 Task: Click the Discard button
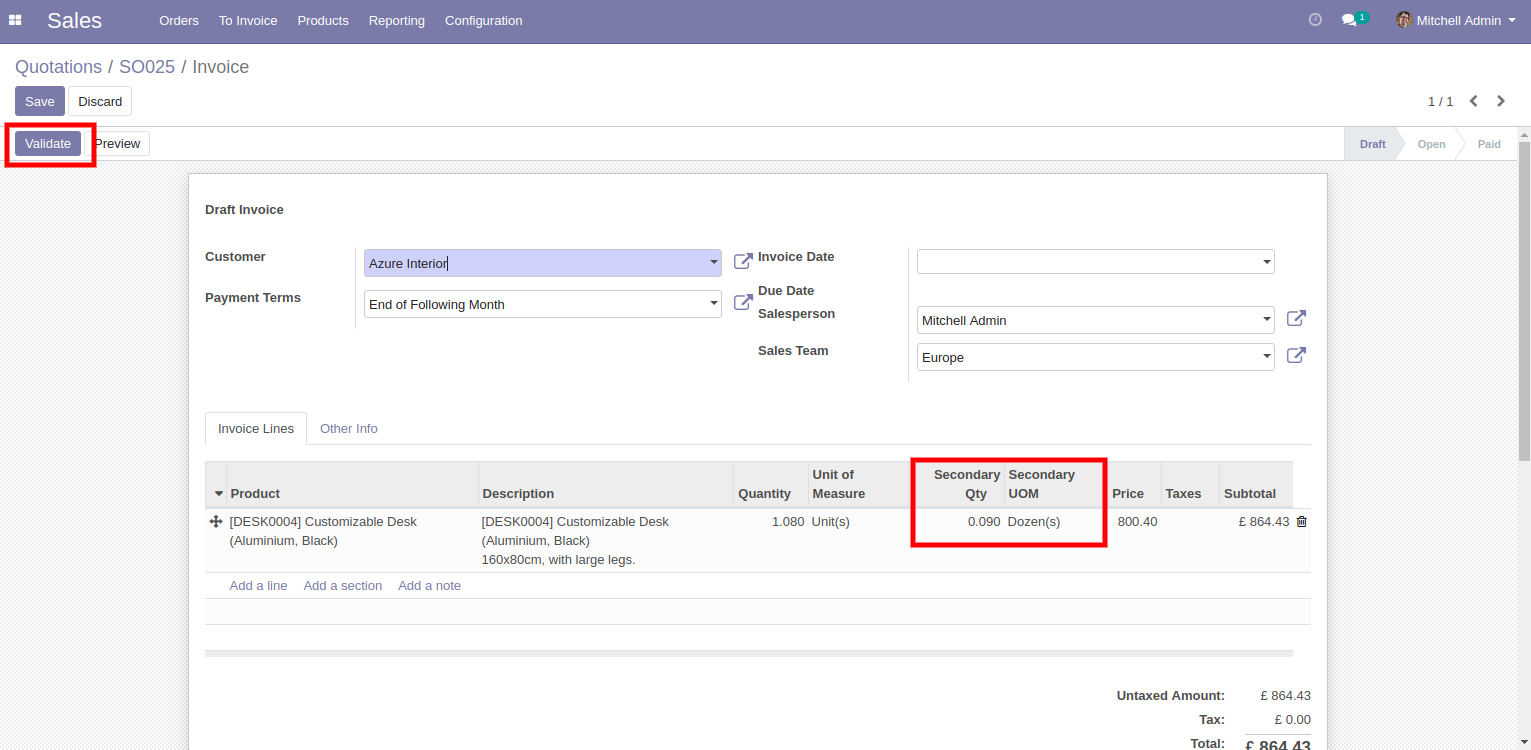(x=100, y=101)
